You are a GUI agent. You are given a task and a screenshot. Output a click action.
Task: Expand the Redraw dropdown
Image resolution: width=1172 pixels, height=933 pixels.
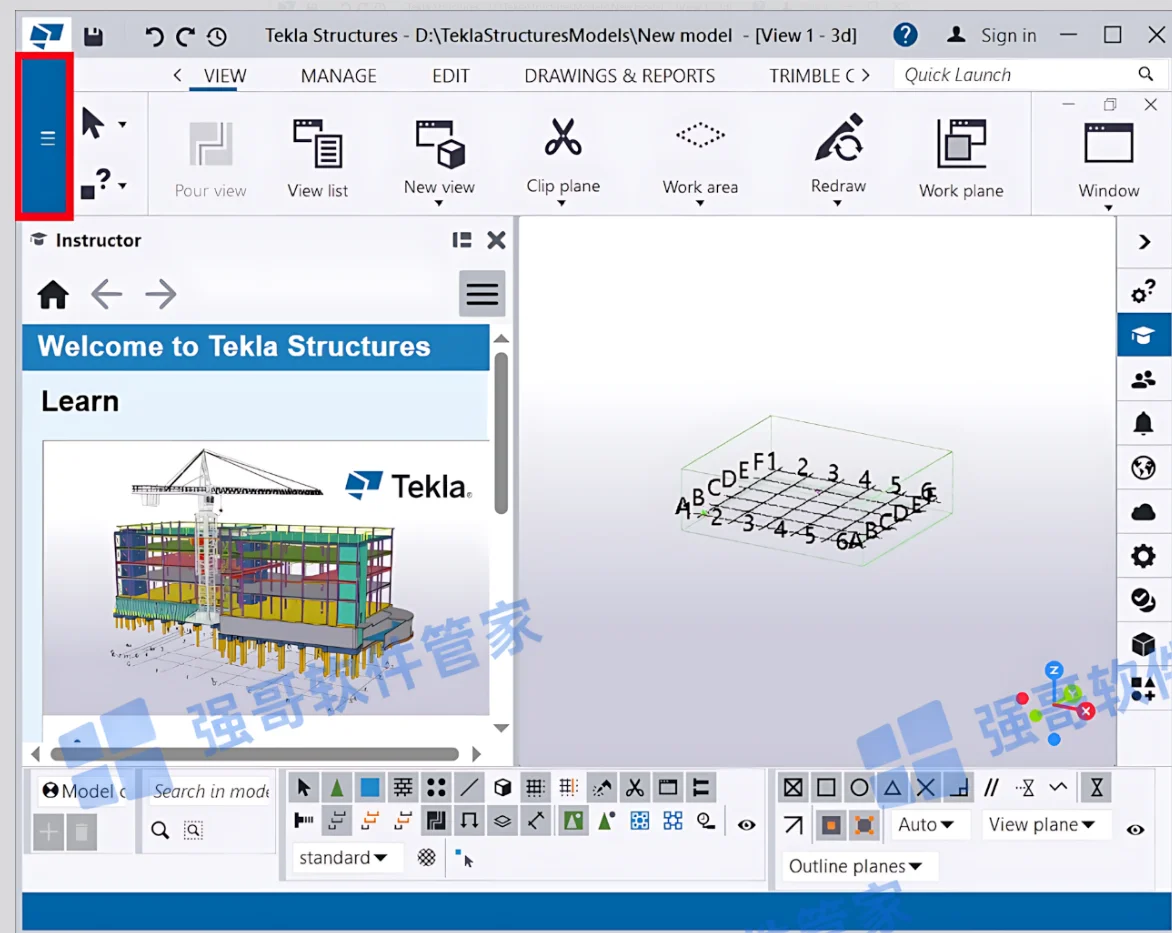pyautogui.click(x=838, y=203)
